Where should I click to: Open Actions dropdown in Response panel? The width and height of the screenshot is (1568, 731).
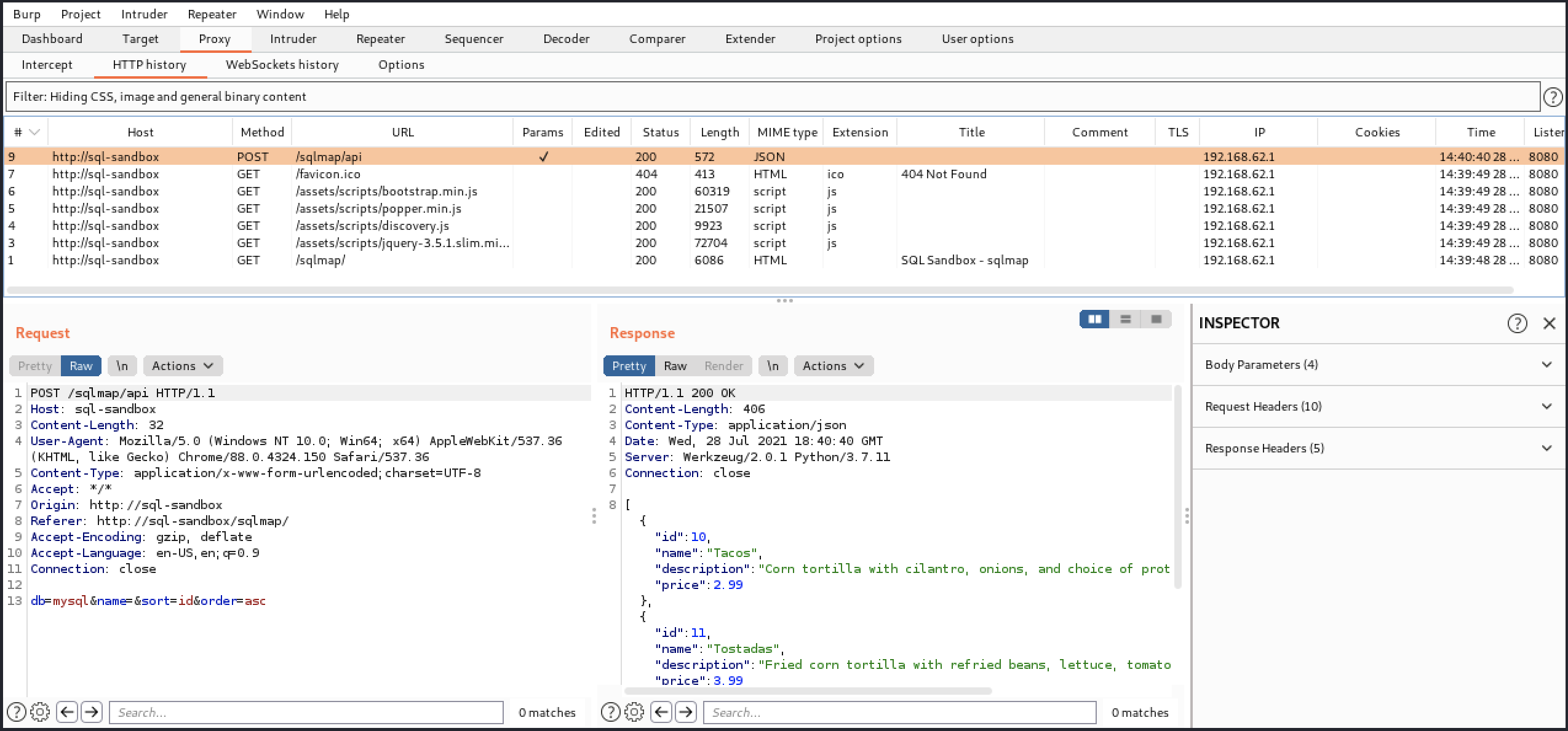pyautogui.click(x=834, y=366)
